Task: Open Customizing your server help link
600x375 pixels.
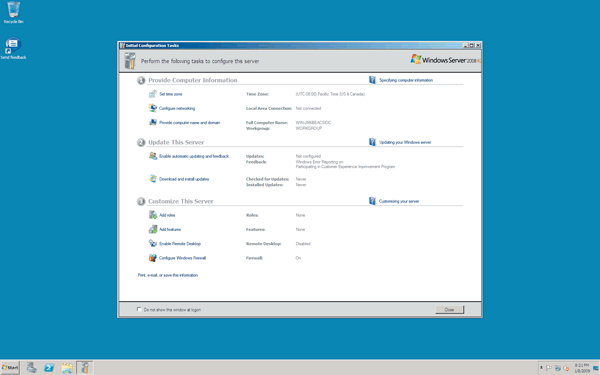Action: [399, 201]
